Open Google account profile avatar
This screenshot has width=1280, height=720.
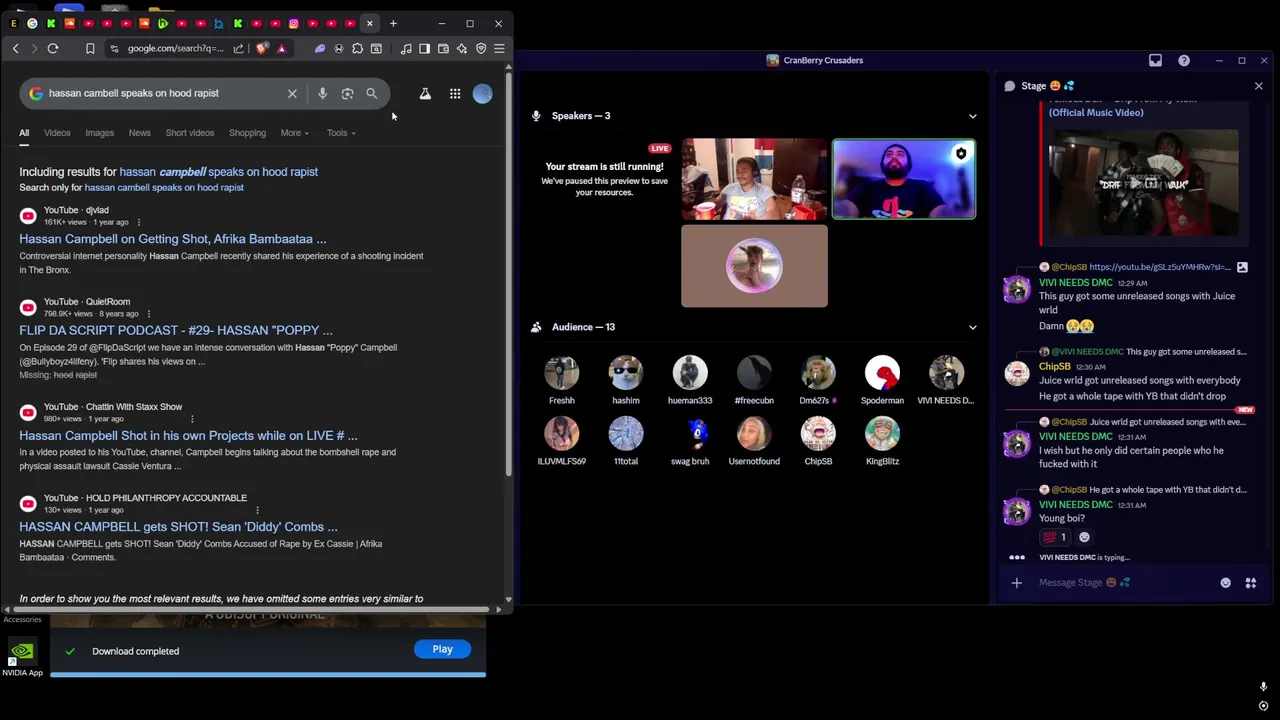pyautogui.click(x=482, y=93)
